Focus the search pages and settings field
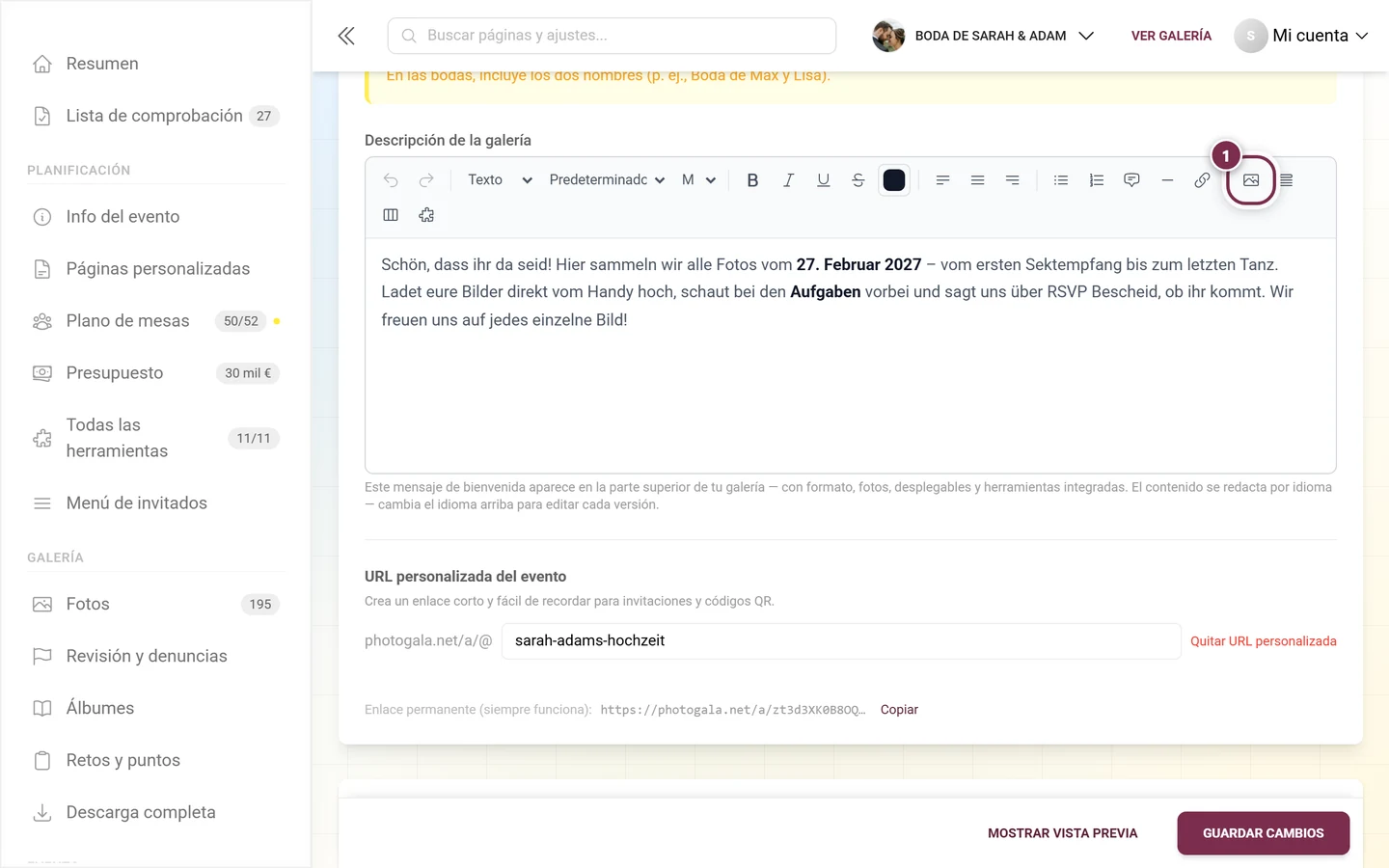 click(612, 36)
